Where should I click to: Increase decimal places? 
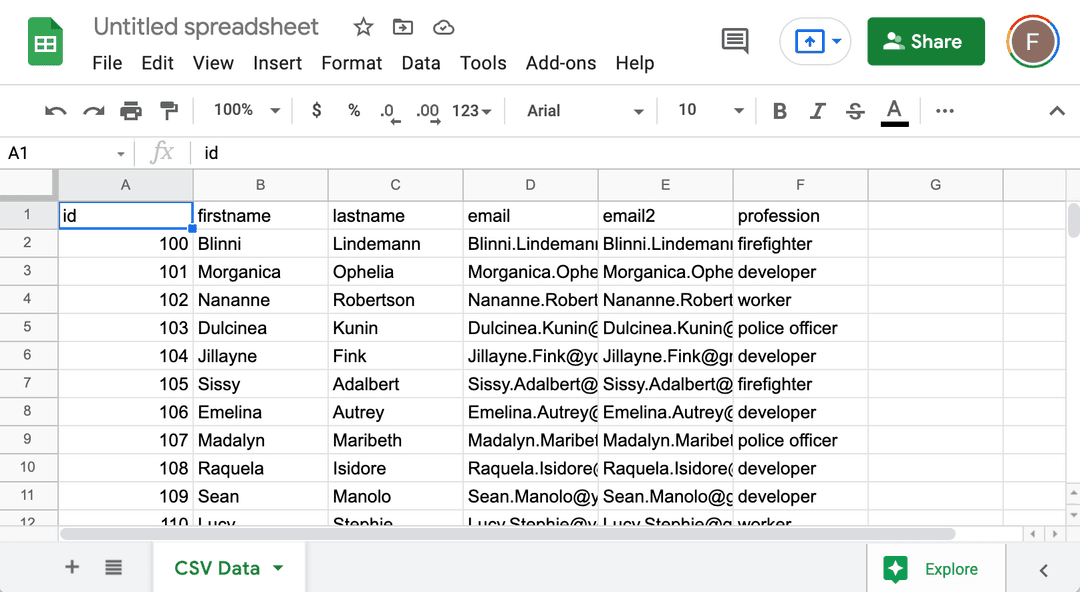click(427, 110)
